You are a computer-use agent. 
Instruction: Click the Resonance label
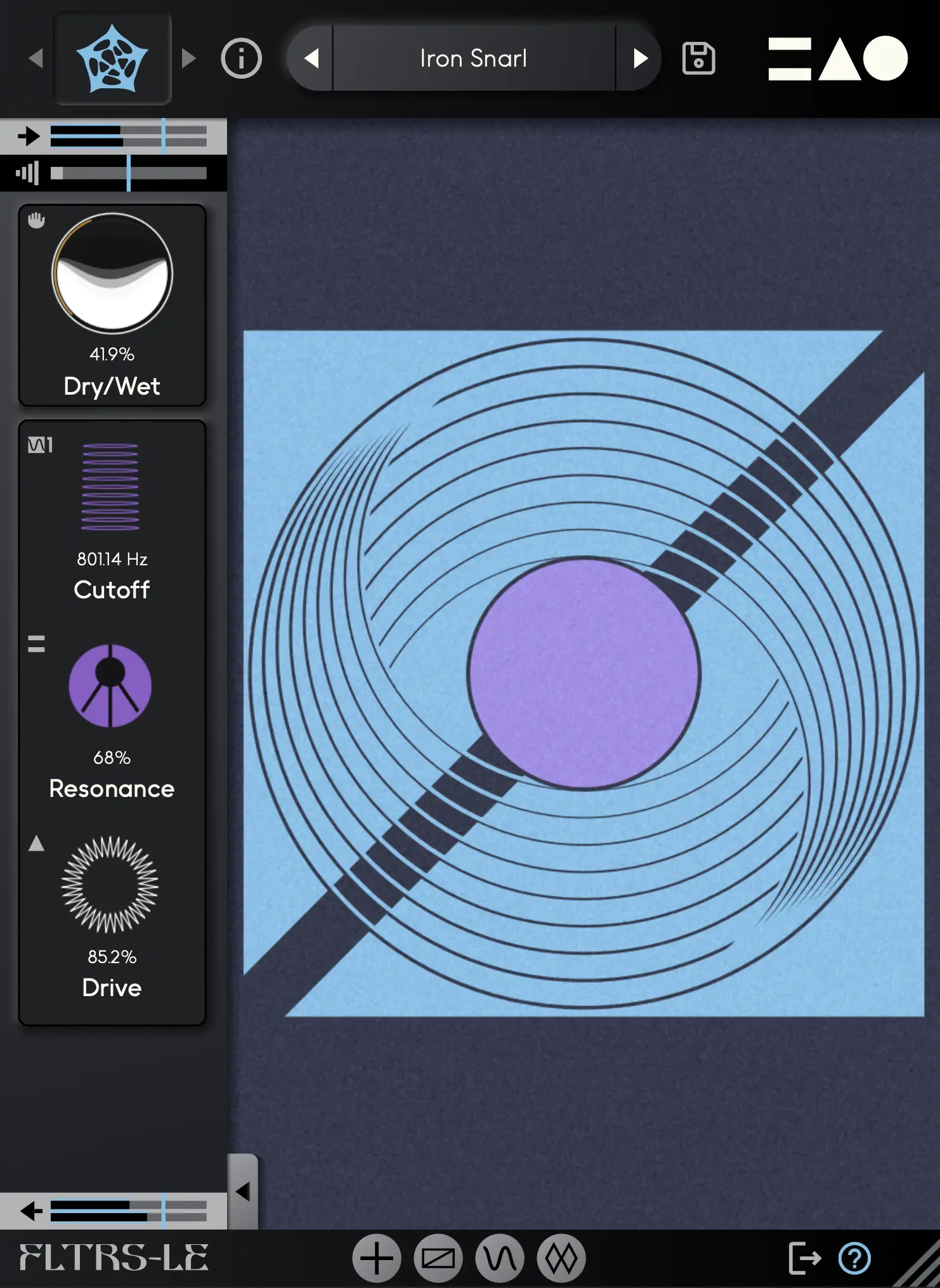112,789
